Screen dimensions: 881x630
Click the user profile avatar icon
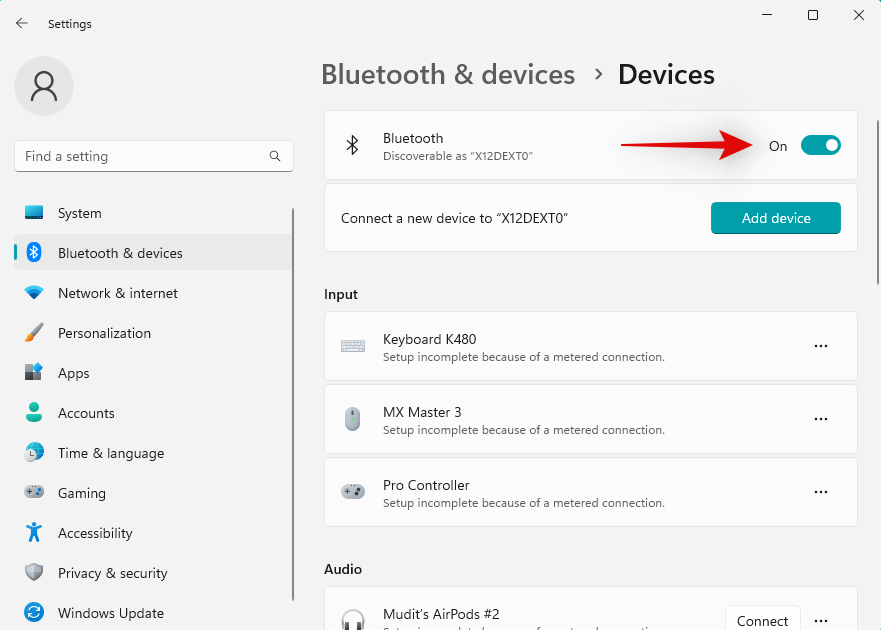click(x=44, y=86)
